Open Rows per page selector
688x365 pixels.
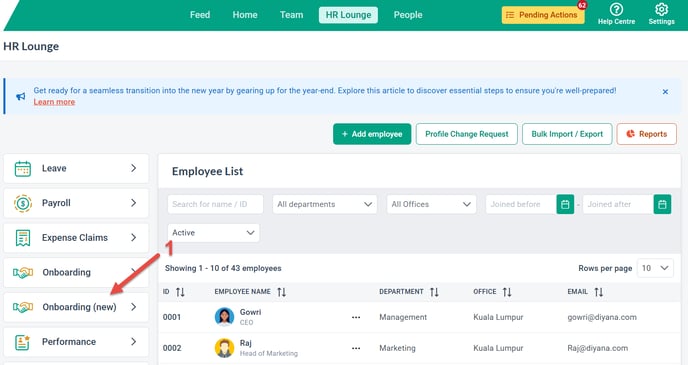point(655,268)
